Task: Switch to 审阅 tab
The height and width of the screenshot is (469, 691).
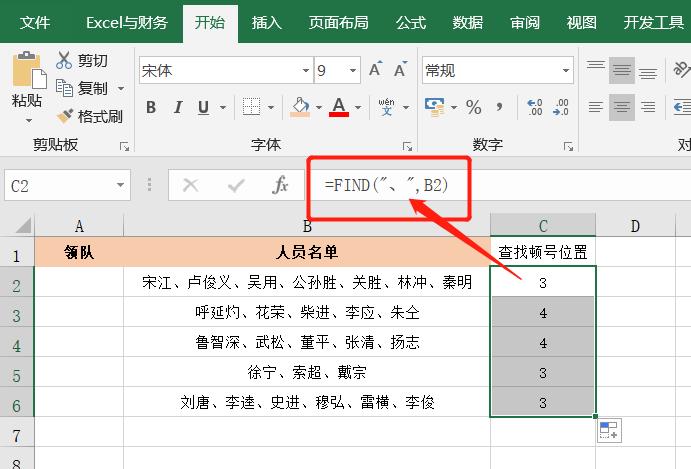Action: click(524, 22)
